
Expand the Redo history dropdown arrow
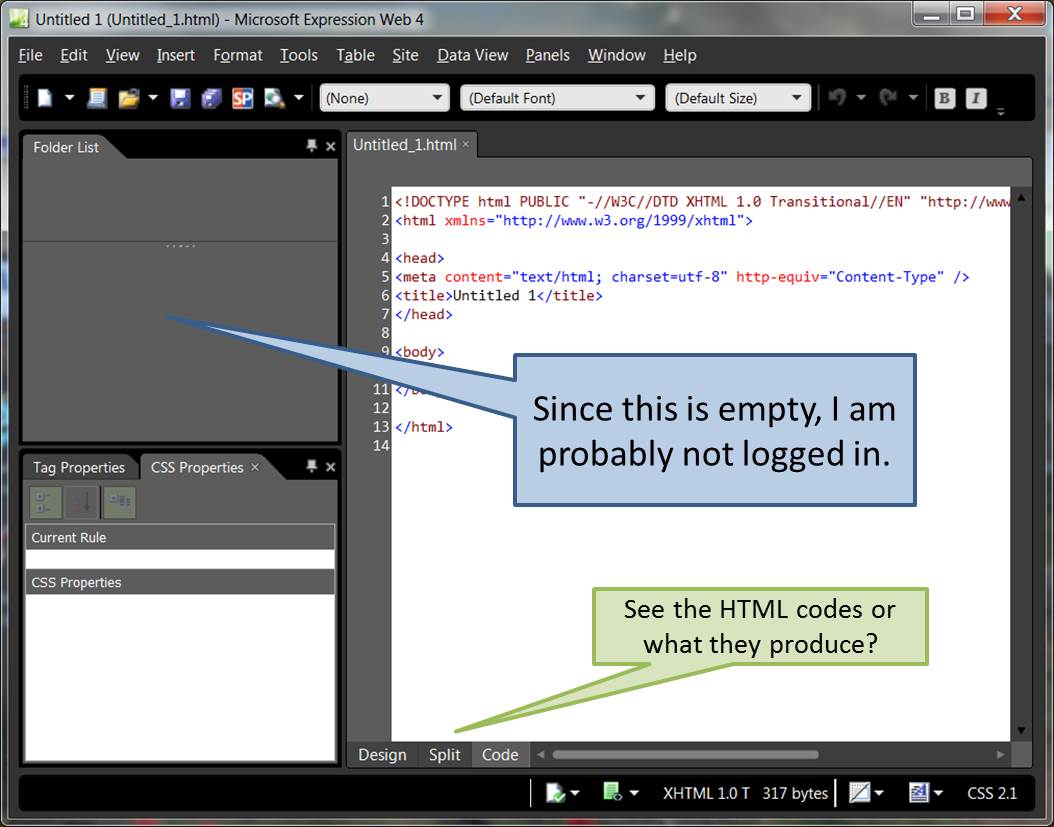click(x=913, y=98)
